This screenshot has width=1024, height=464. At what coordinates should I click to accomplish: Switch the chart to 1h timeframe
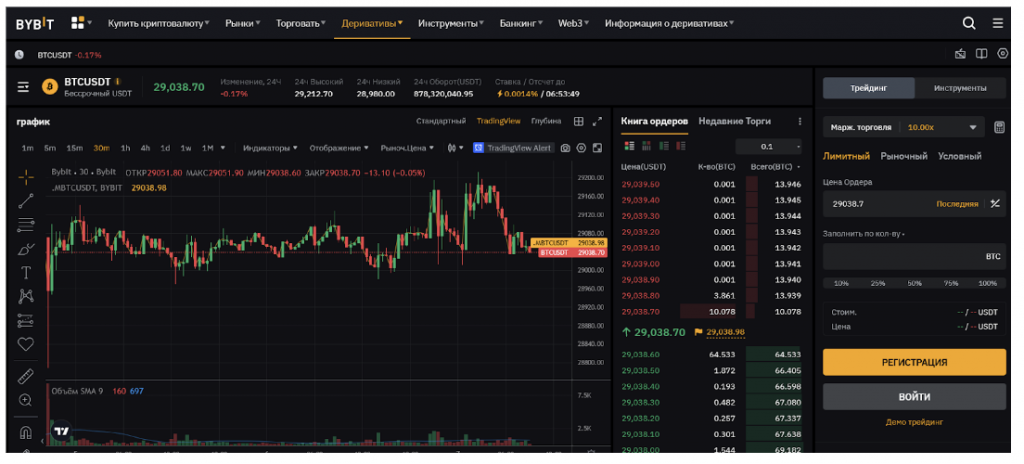(x=125, y=148)
